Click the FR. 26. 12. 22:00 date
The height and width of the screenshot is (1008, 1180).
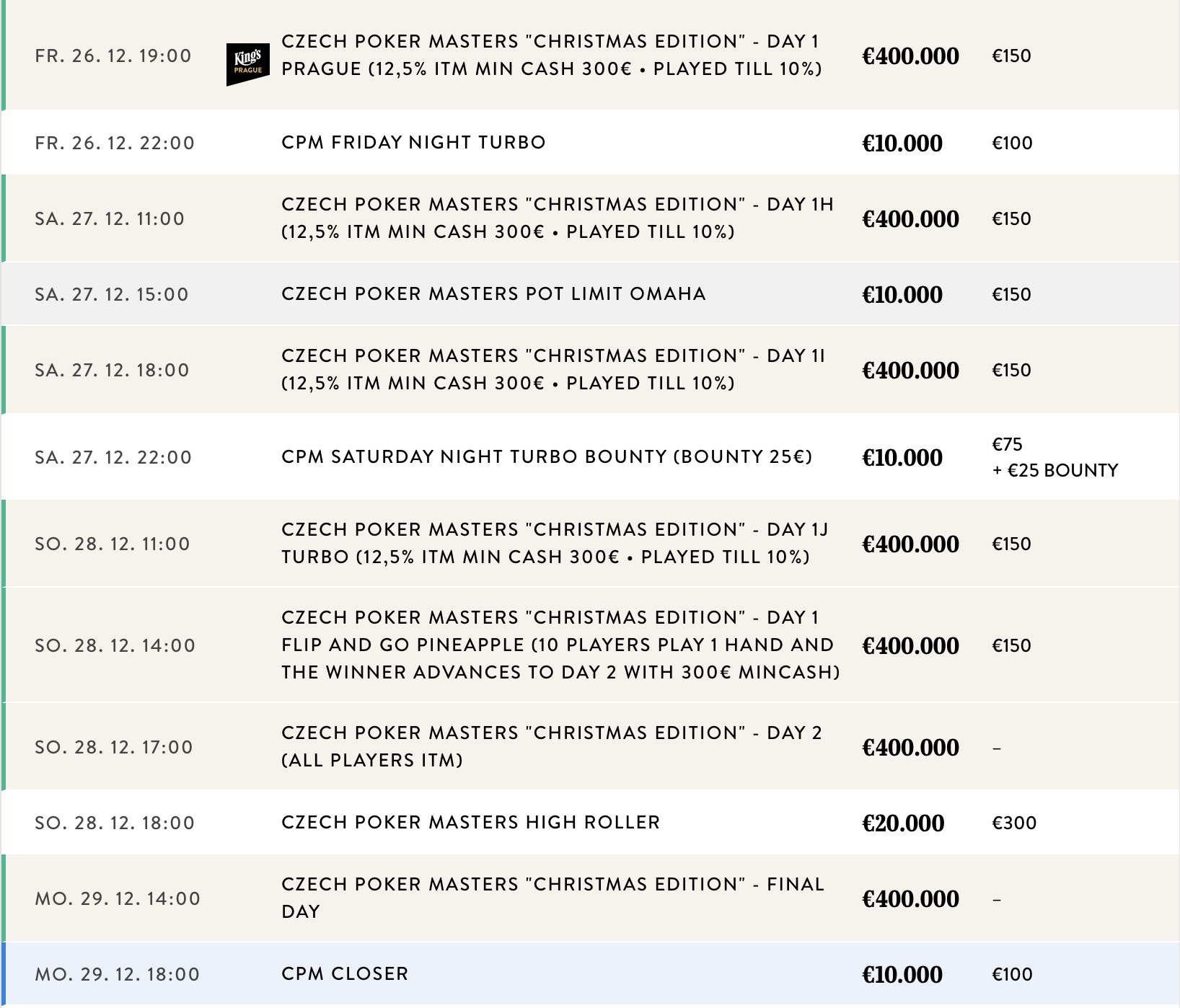click(x=115, y=143)
